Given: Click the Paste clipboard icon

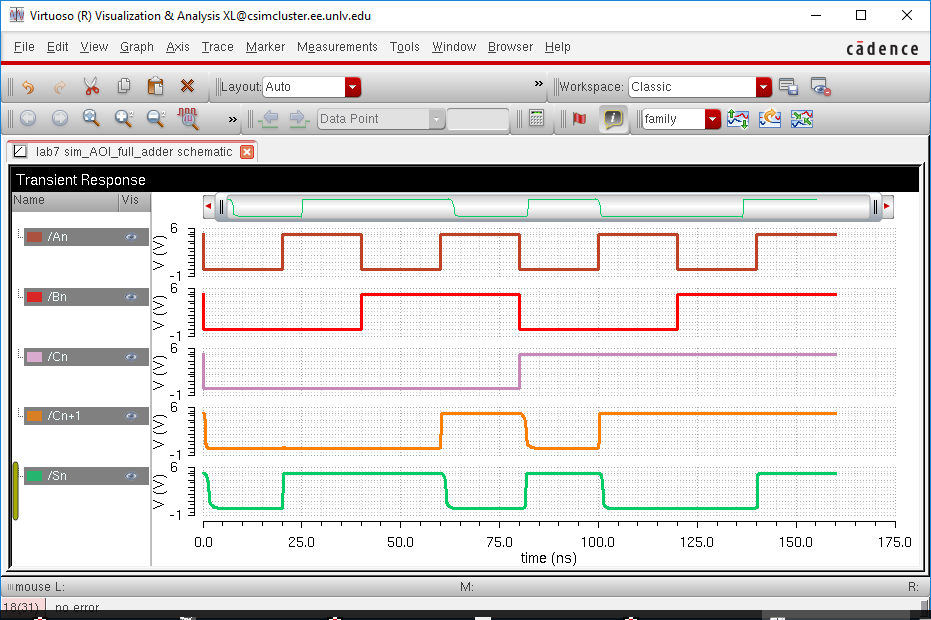Looking at the screenshot, I should point(155,87).
